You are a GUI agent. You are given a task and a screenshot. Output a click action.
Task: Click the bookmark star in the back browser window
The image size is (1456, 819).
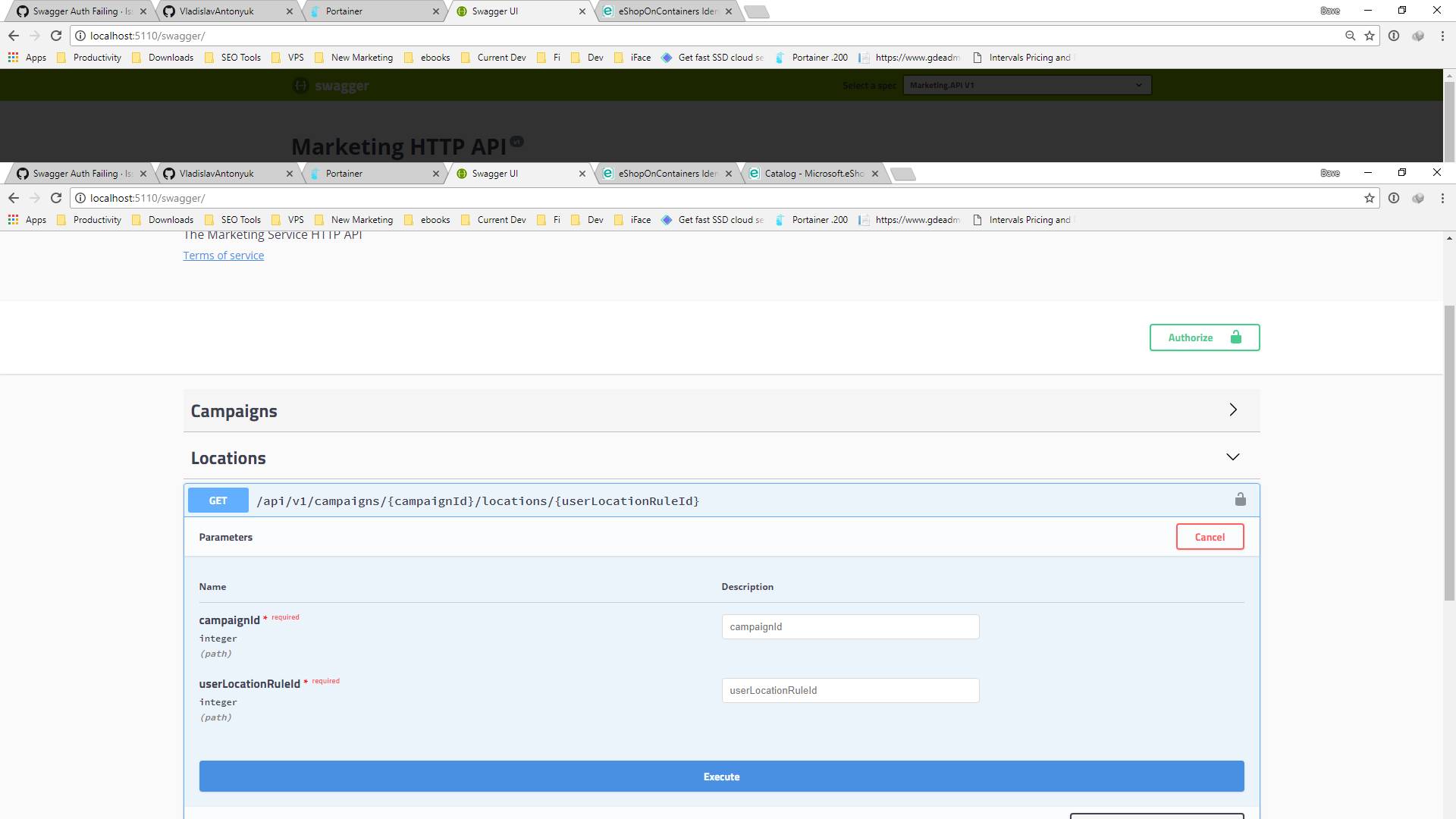click(1370, 36)
